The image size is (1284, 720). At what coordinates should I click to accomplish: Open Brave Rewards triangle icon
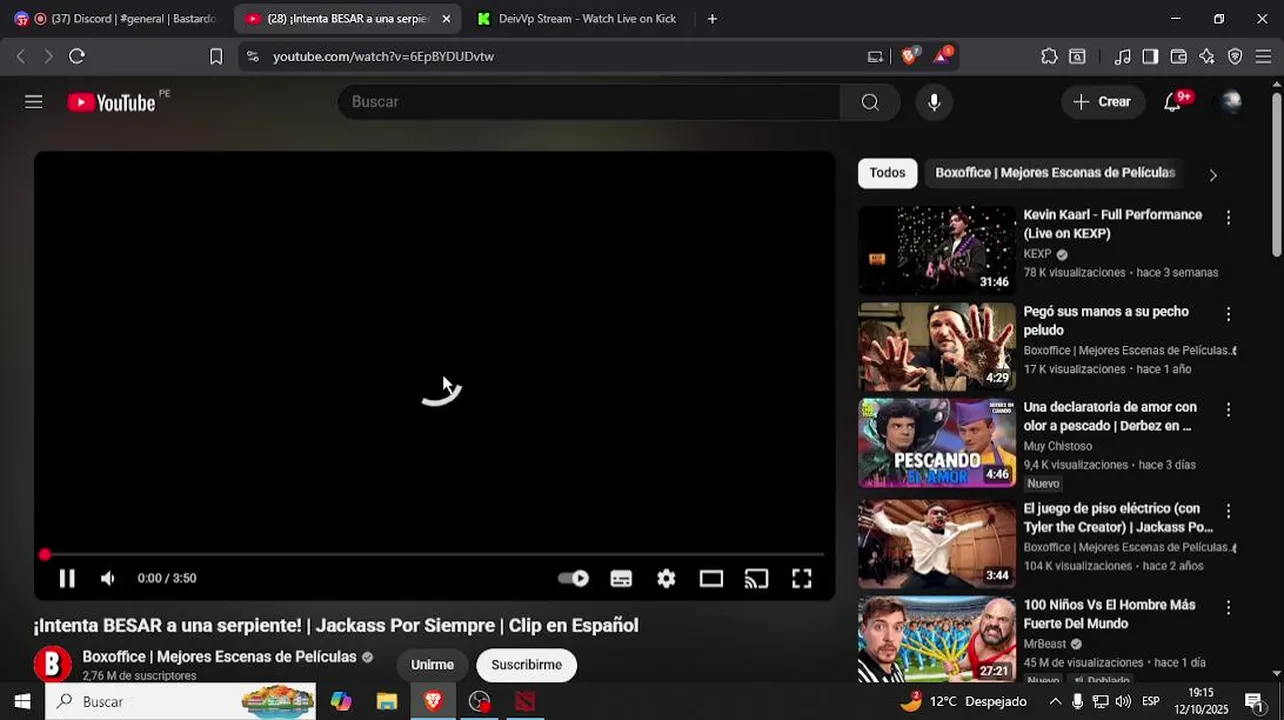pyautogui.click(x=942, y=56)
